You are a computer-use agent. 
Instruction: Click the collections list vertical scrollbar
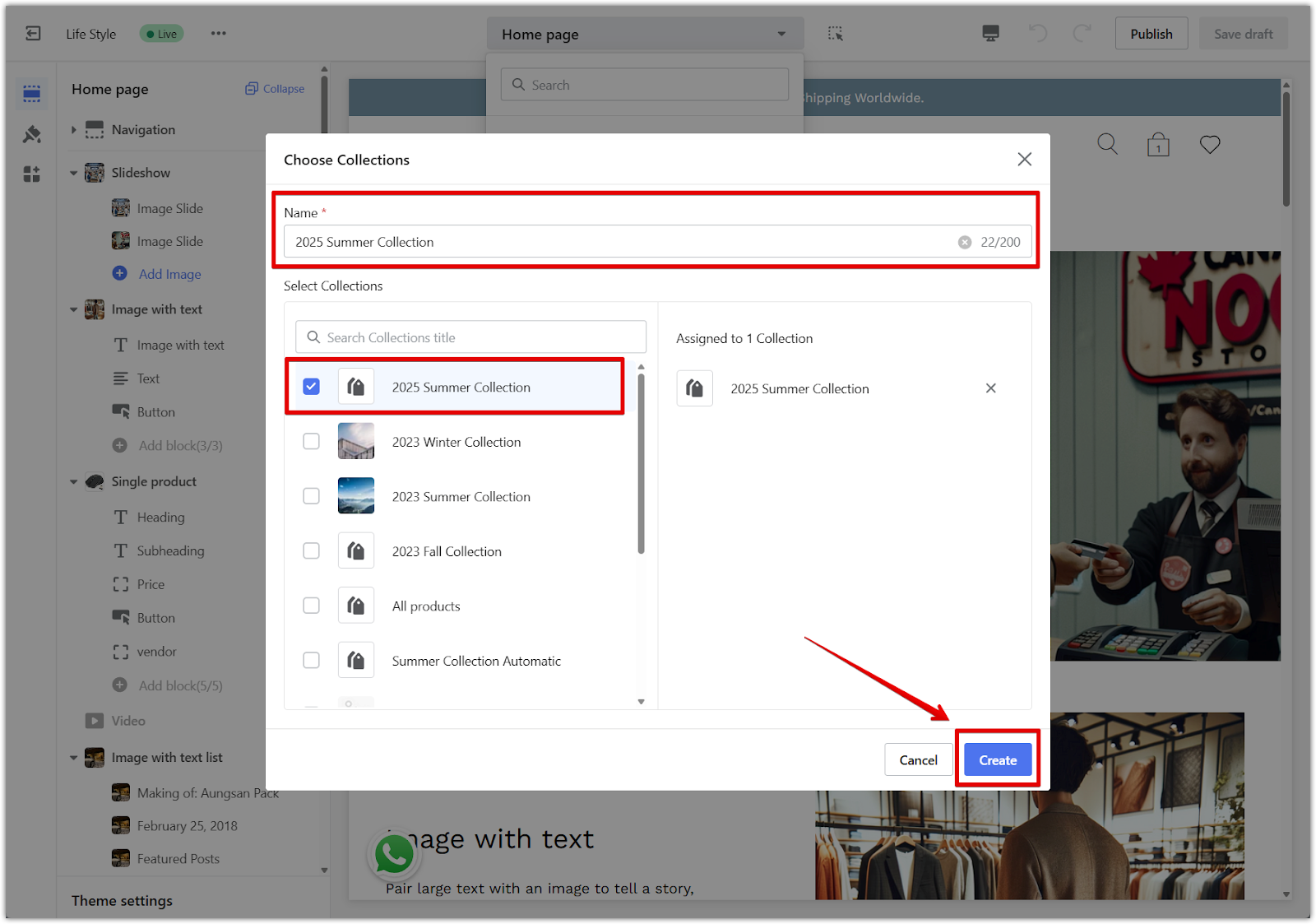click(x=642, y=463)
